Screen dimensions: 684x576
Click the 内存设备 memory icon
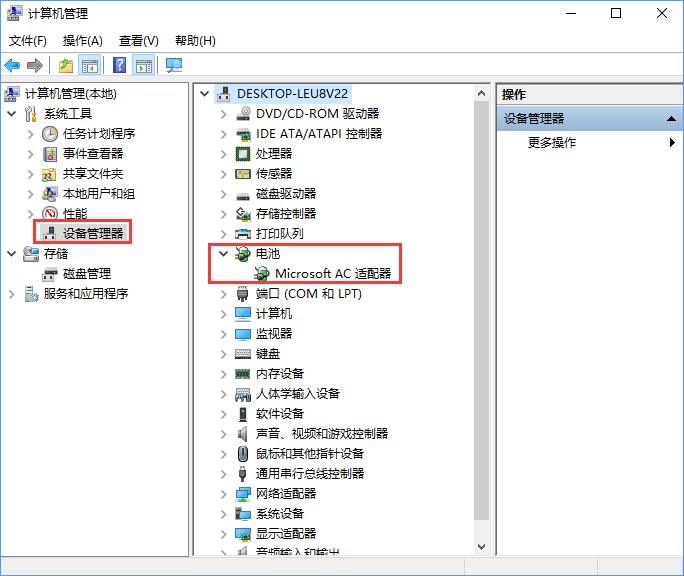243,374
